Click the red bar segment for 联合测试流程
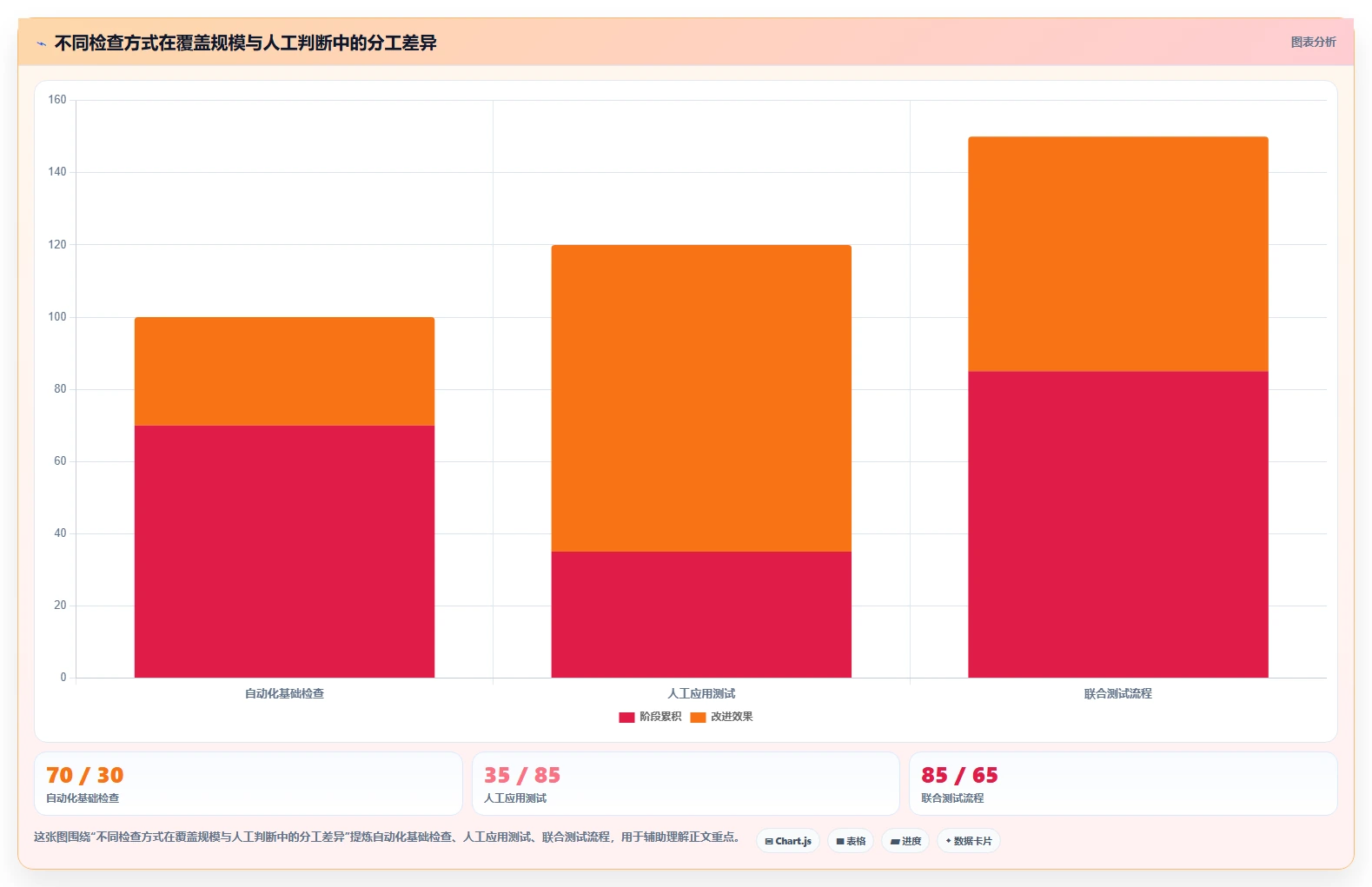 [x=1118, y=525]
